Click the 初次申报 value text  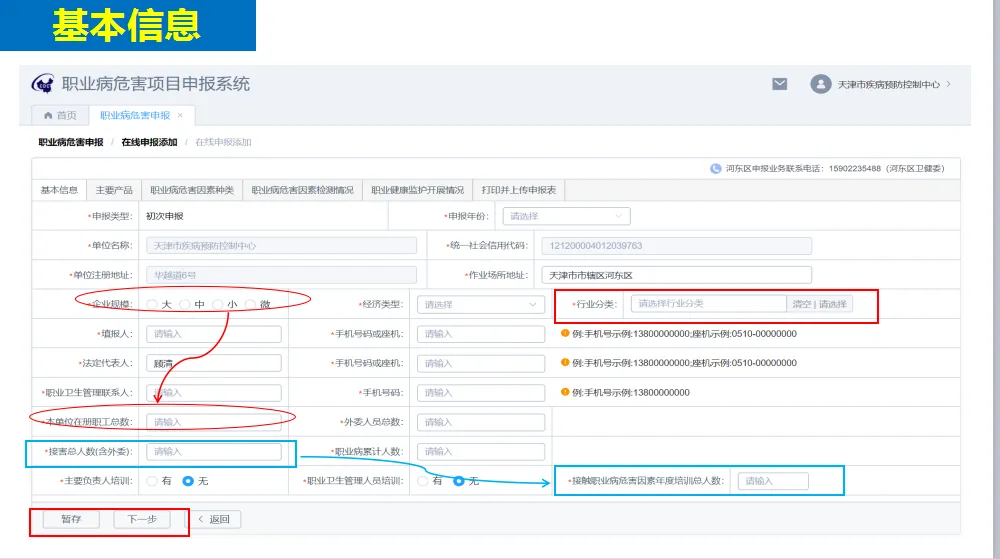pos(165,216)
